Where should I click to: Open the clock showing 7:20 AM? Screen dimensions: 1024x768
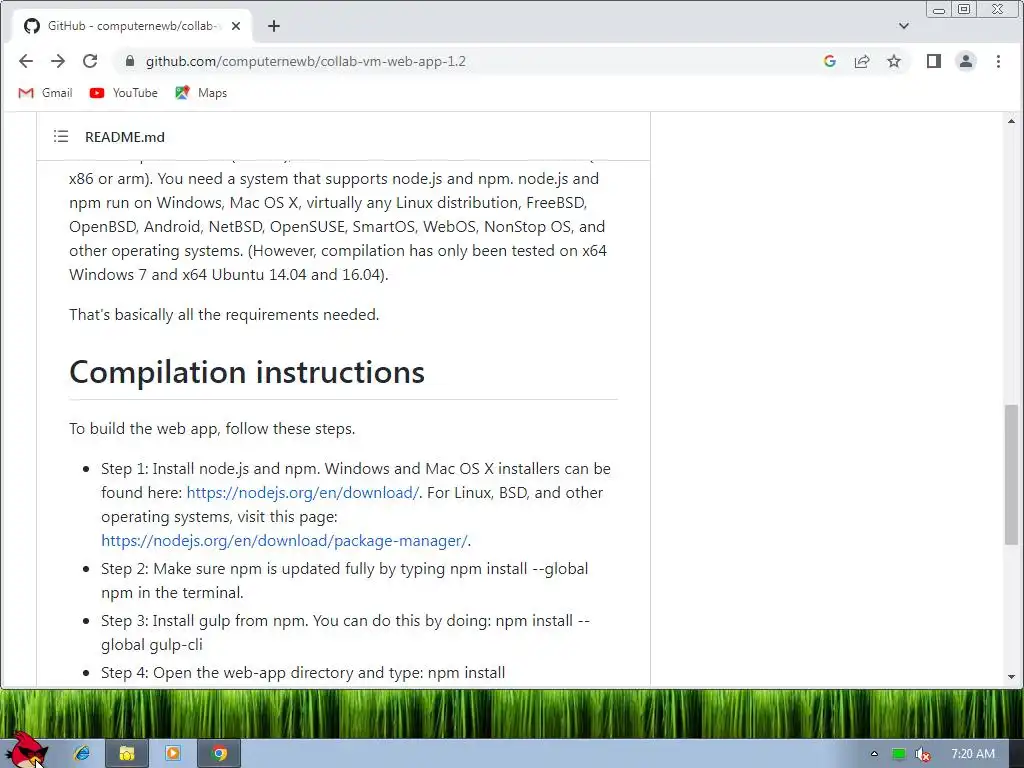pos(973,754)
